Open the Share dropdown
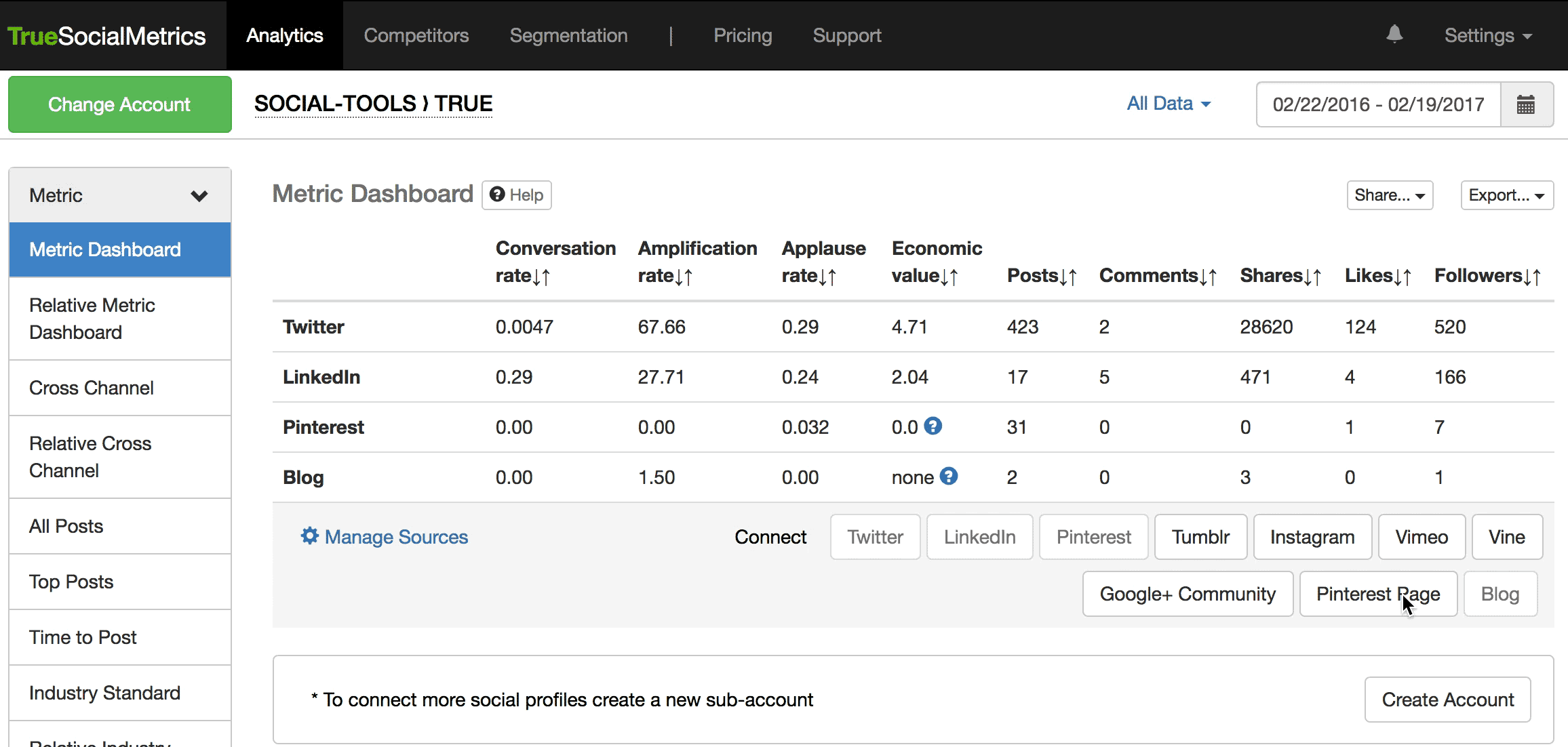This screenshot has width=1568, height=747. pos(1389,195)
